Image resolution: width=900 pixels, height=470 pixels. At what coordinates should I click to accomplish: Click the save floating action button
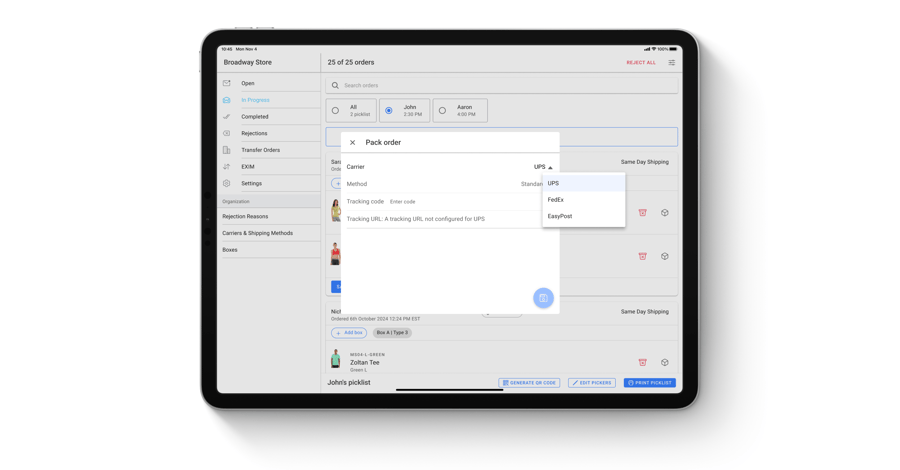pos(543,298)
